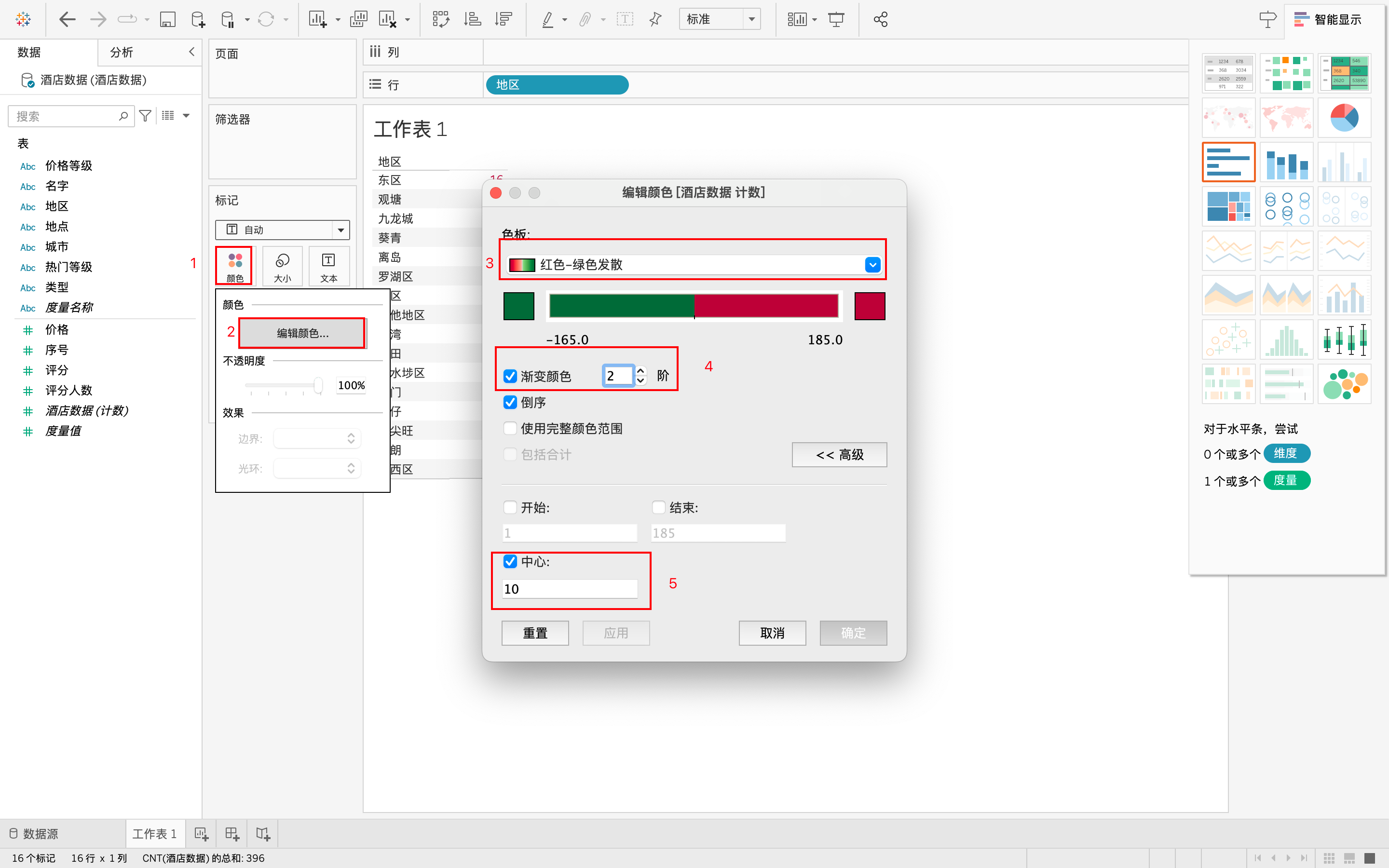Viewport: 1389px width, 868px height.
Task: Click the presentation mode icon
Action: click(836, 19)
